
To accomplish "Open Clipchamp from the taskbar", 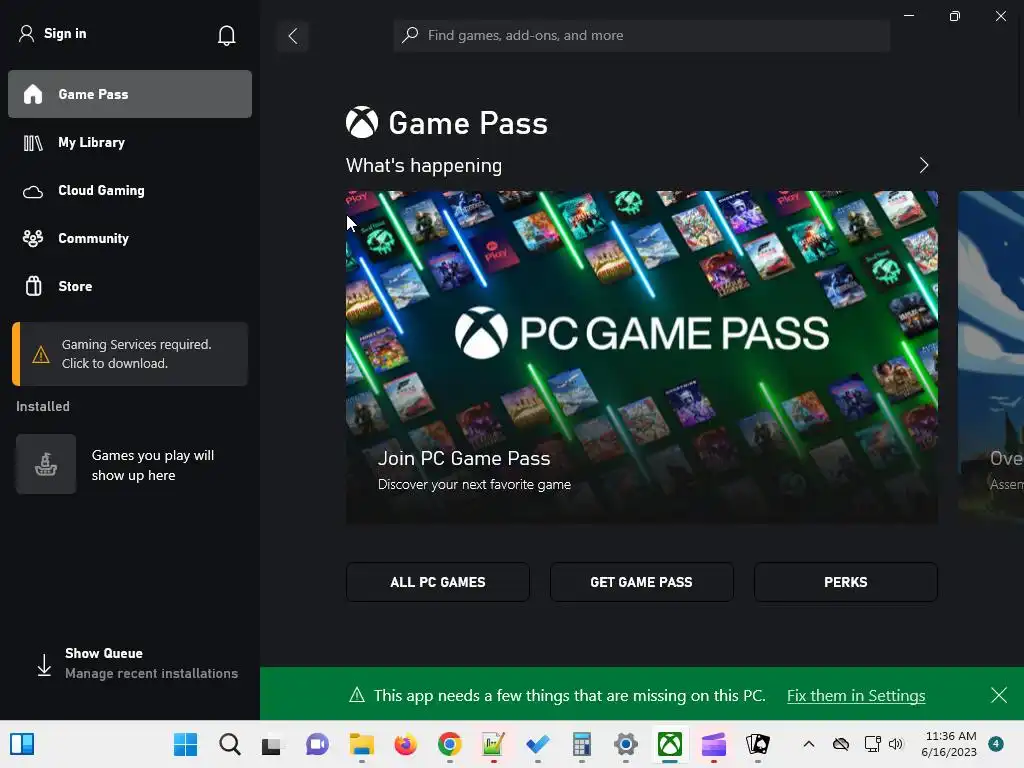I will click(714, 744).
